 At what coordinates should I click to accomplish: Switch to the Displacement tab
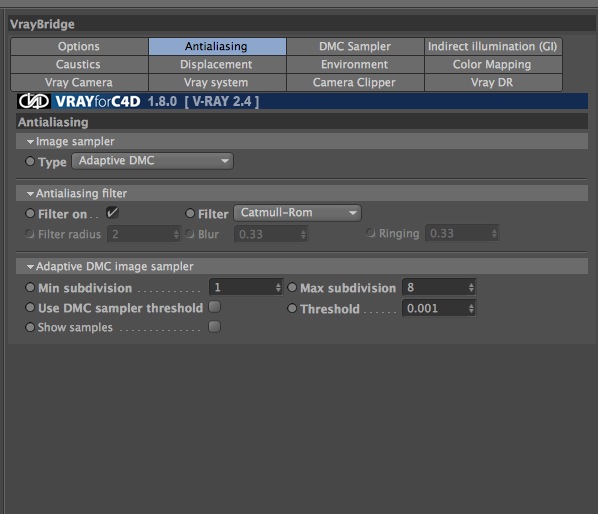[217, 64]
